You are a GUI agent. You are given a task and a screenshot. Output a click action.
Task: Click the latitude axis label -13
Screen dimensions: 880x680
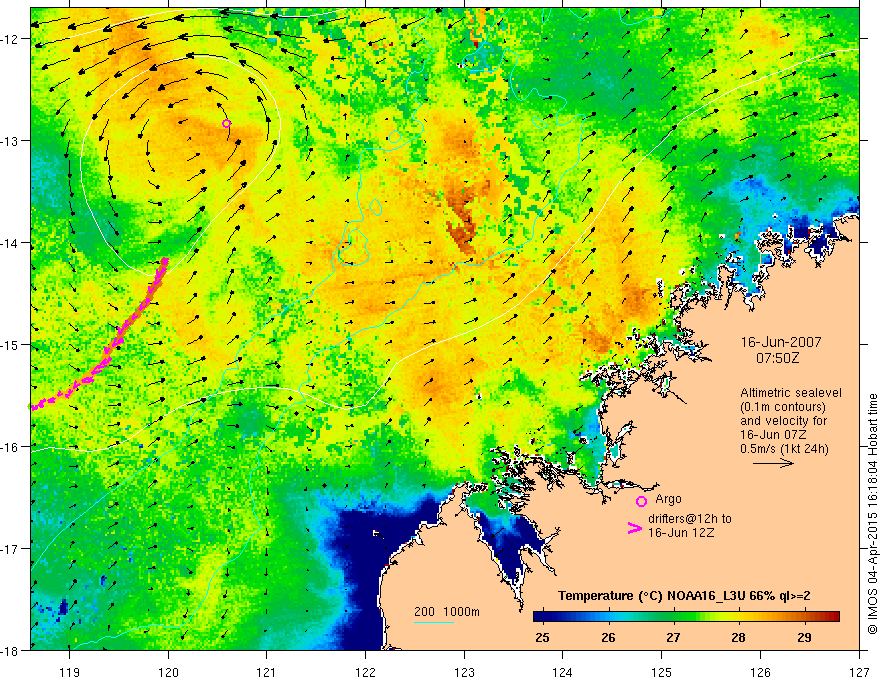tap(10, 141)
